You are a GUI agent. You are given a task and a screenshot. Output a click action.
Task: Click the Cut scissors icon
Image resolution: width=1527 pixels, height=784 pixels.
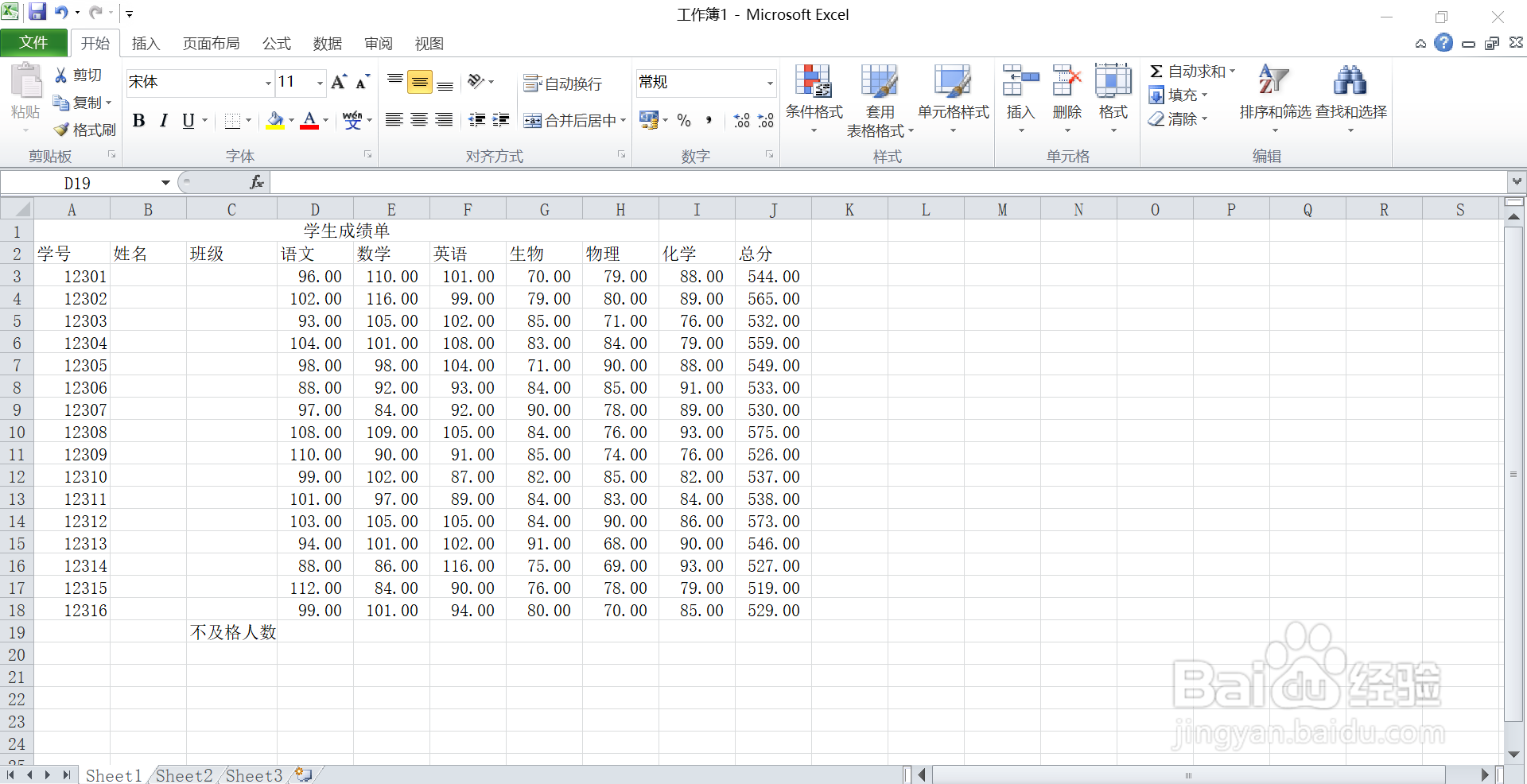pos(61,75)
